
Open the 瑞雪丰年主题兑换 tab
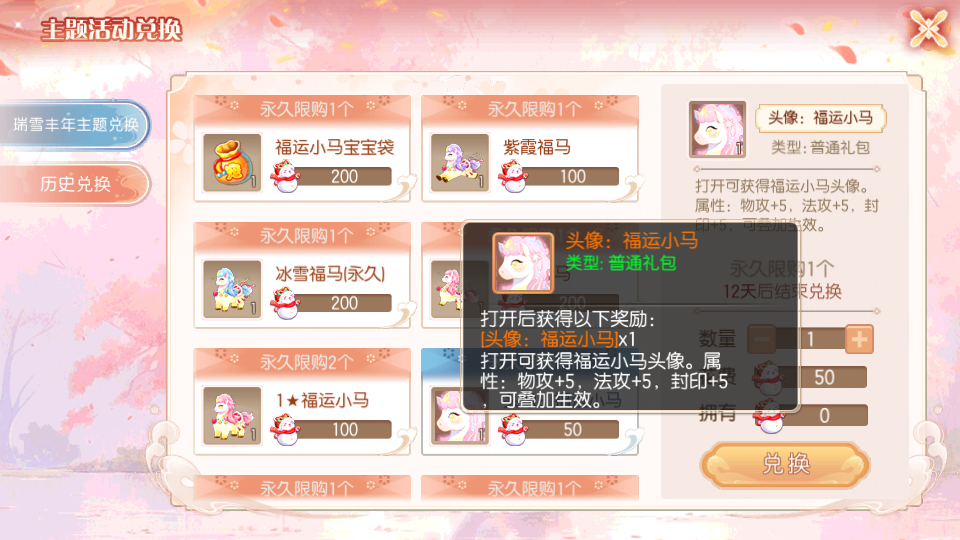click(75, 124)
